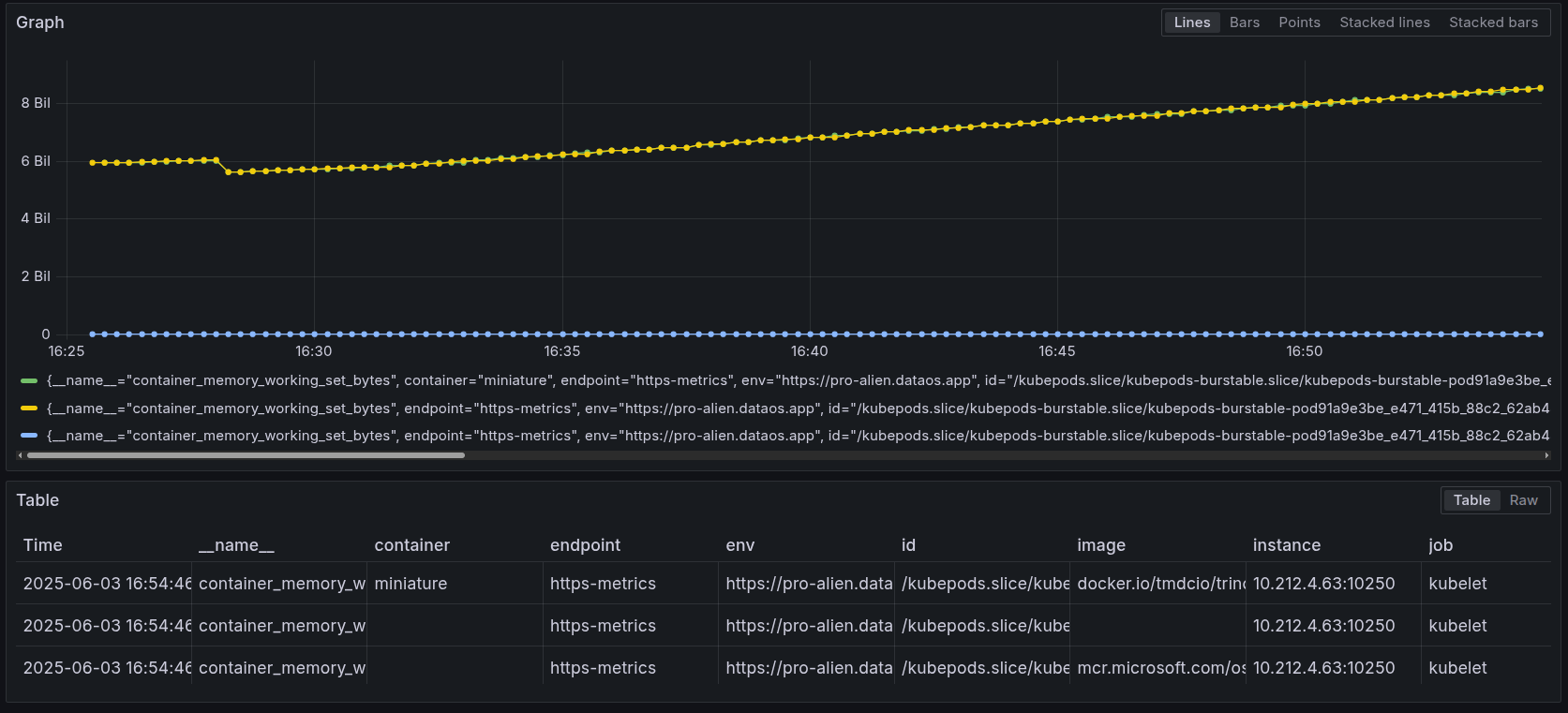
Task: Click the green legend series color marker
Action: pyautogui.click(x=29, y=381)
